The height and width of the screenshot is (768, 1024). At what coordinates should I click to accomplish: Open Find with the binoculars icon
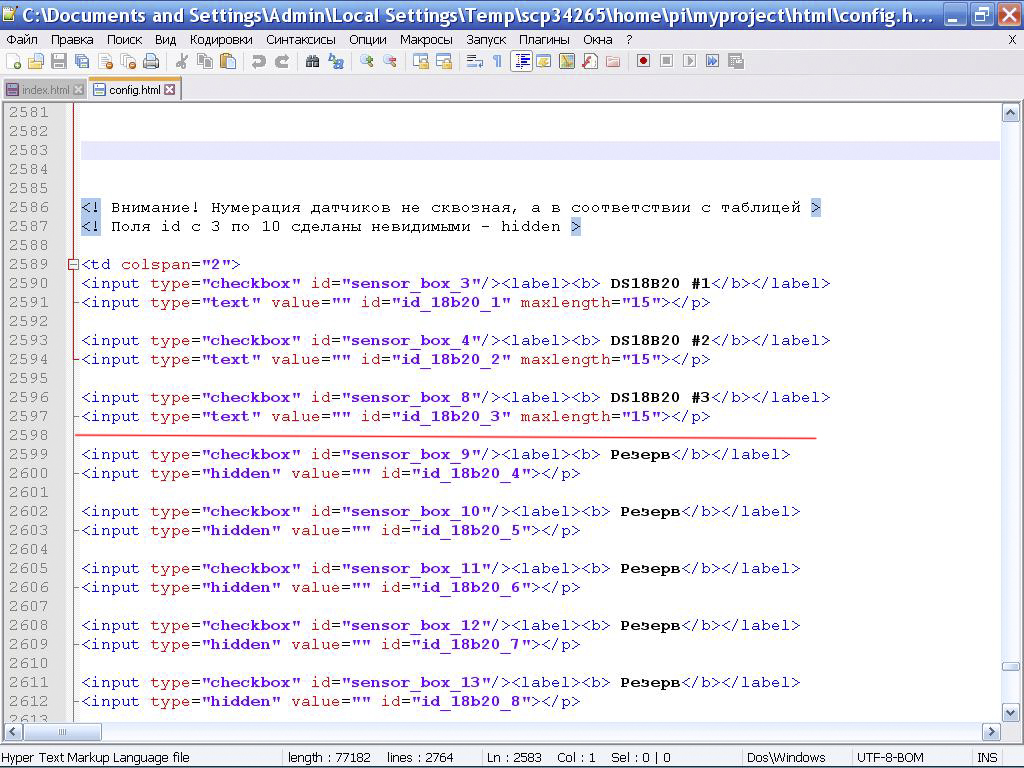pyautogui.click(x=312, y=61)
